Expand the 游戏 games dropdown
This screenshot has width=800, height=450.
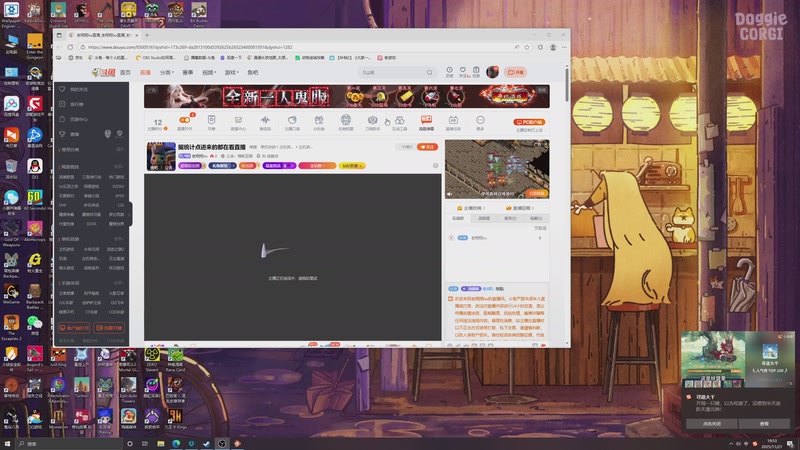[231, 72]
